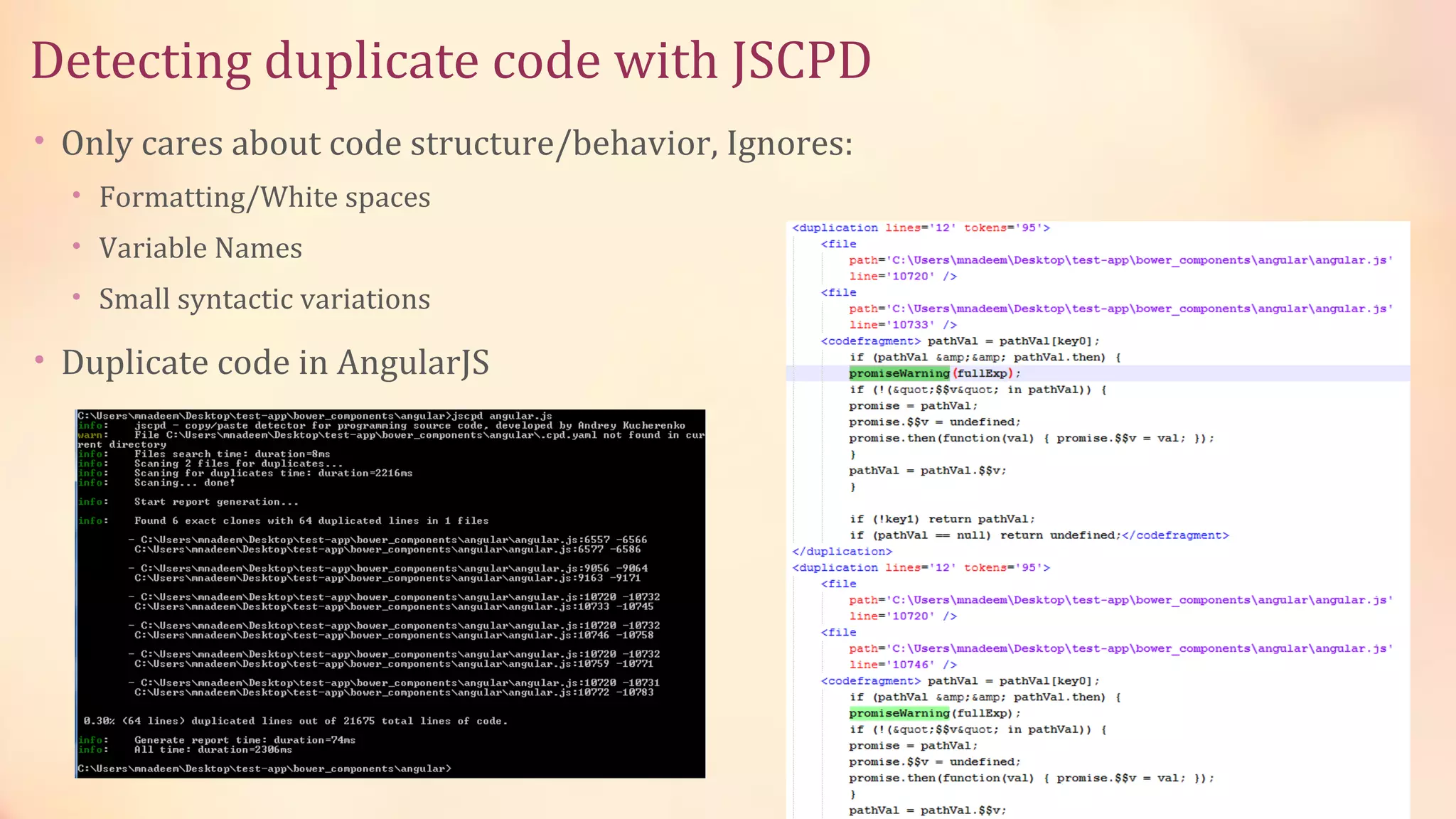Click 'promise.$$v = undefined;' in the first fragment
1456x819 pixels.
point(935,422)
